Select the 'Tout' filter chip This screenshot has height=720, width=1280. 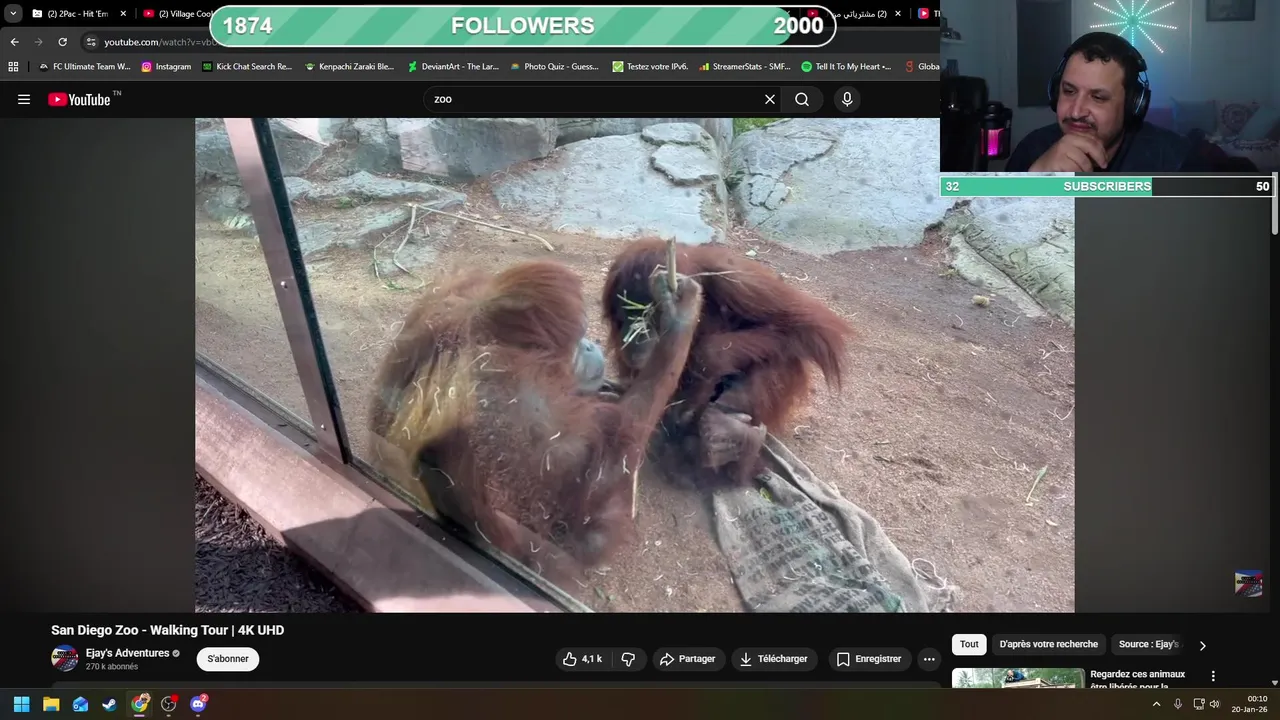(x=969, y=644)
